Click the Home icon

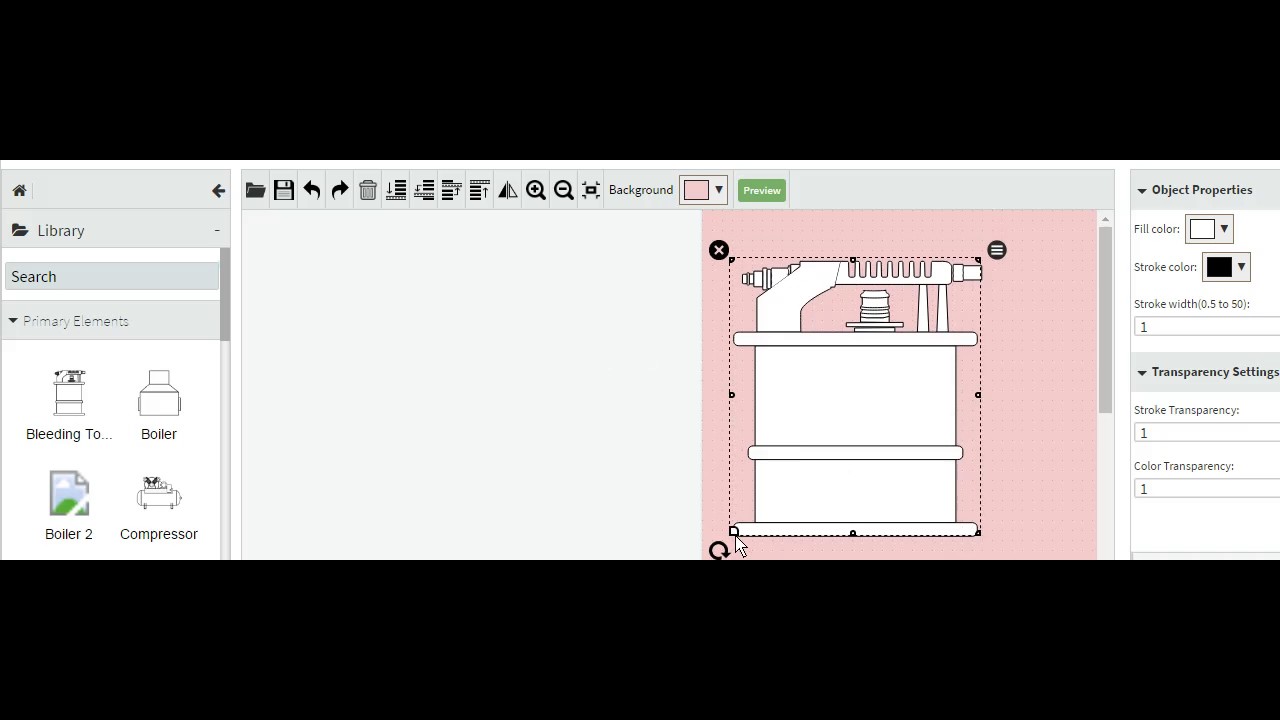(x=19, y=190)
